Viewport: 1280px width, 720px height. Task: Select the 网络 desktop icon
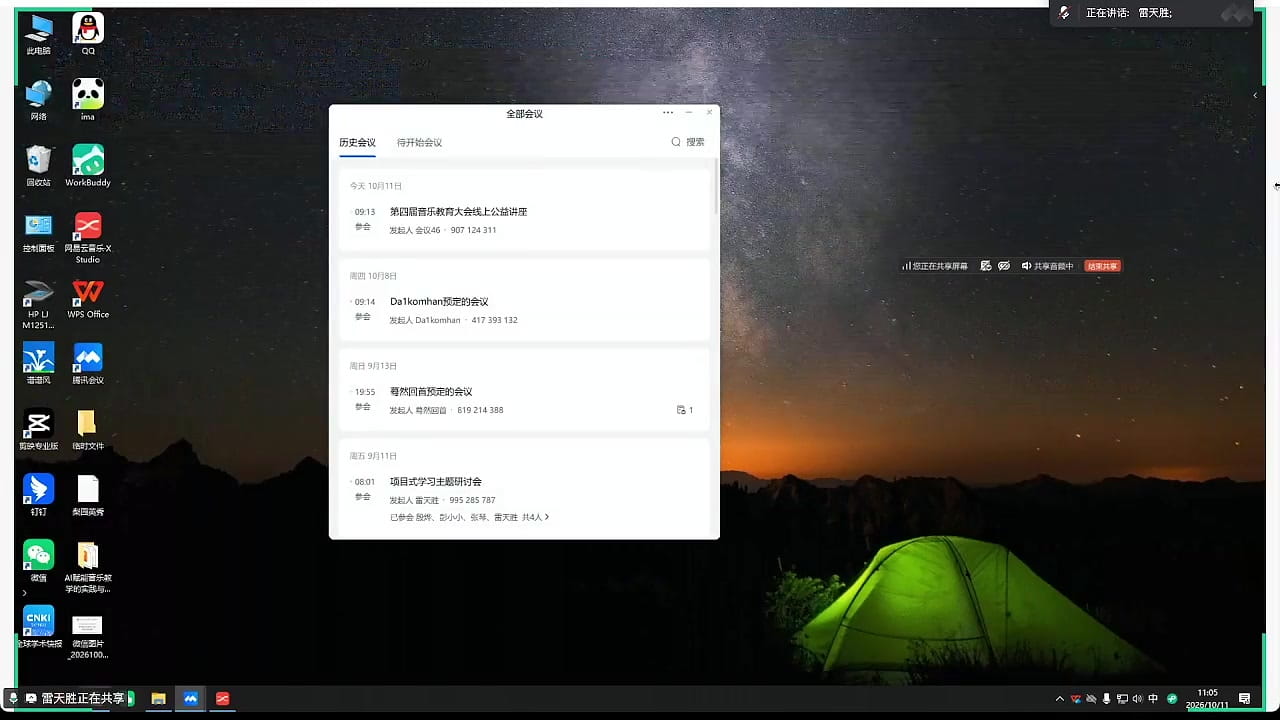point(38,100)
